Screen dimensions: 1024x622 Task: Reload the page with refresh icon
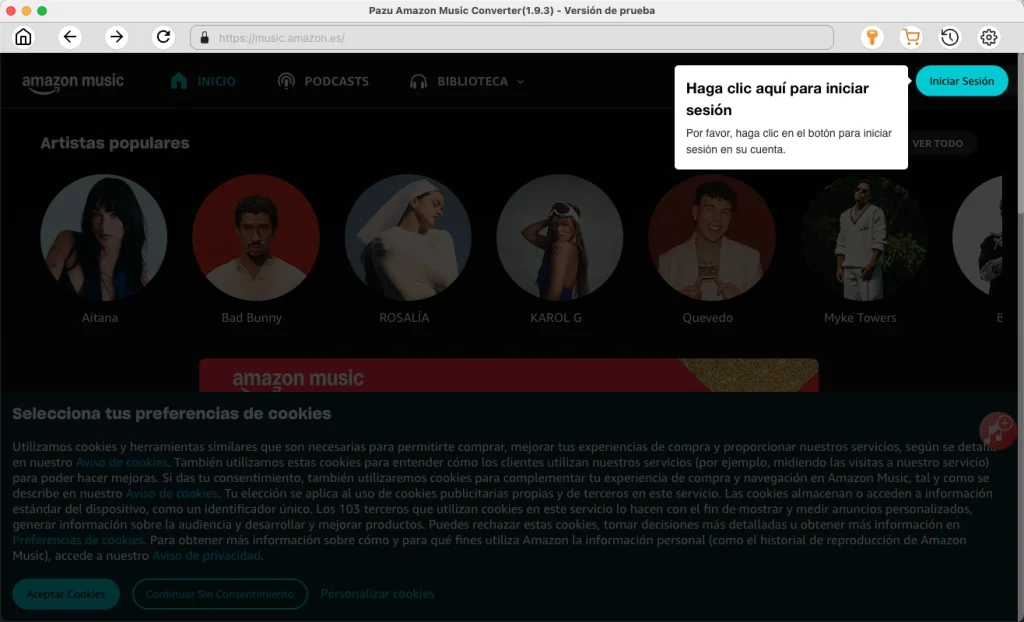click(163, 37)
